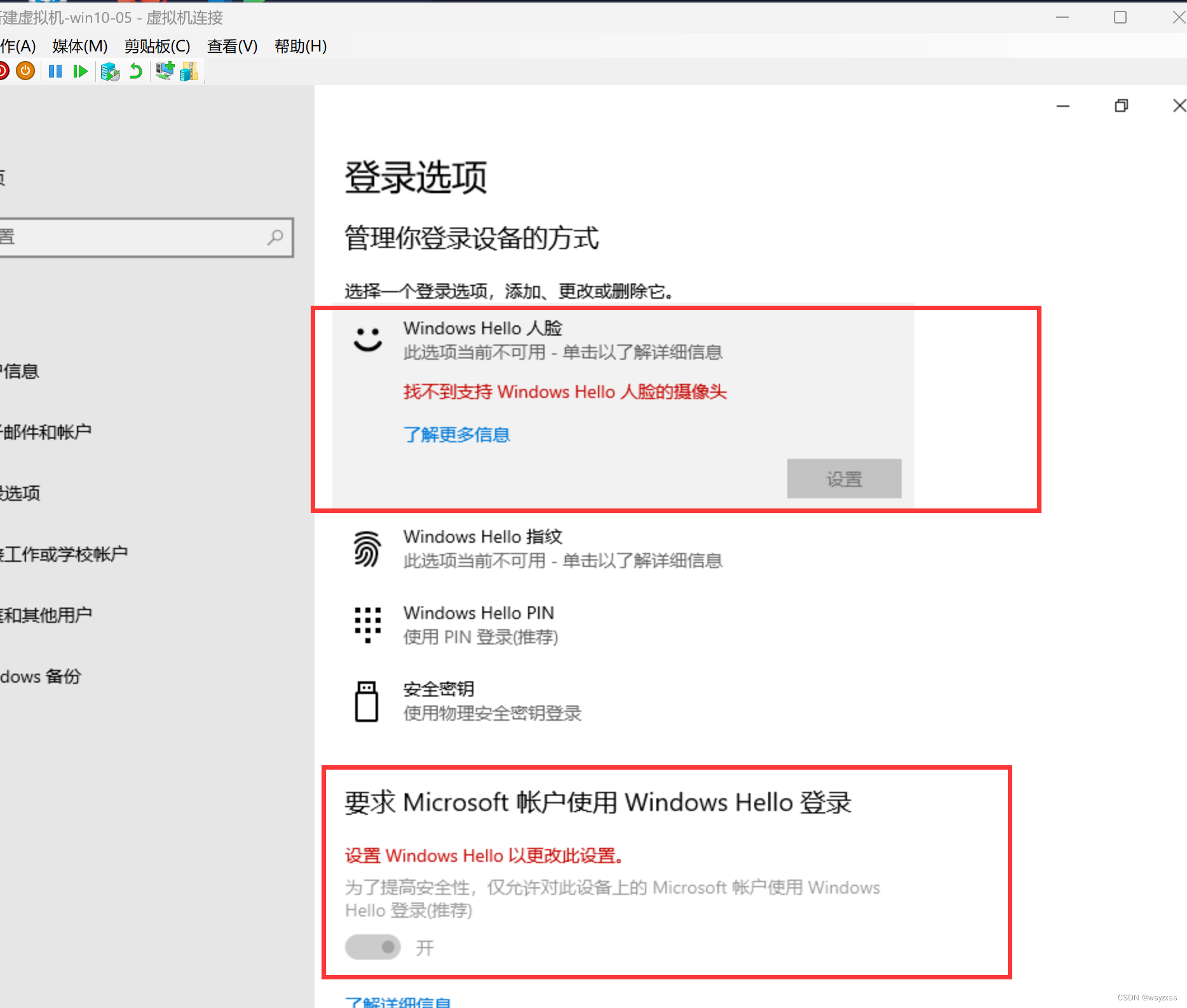Click the green Reset play icon
Screen dimensions: 1187x1008
pos(80,71)
